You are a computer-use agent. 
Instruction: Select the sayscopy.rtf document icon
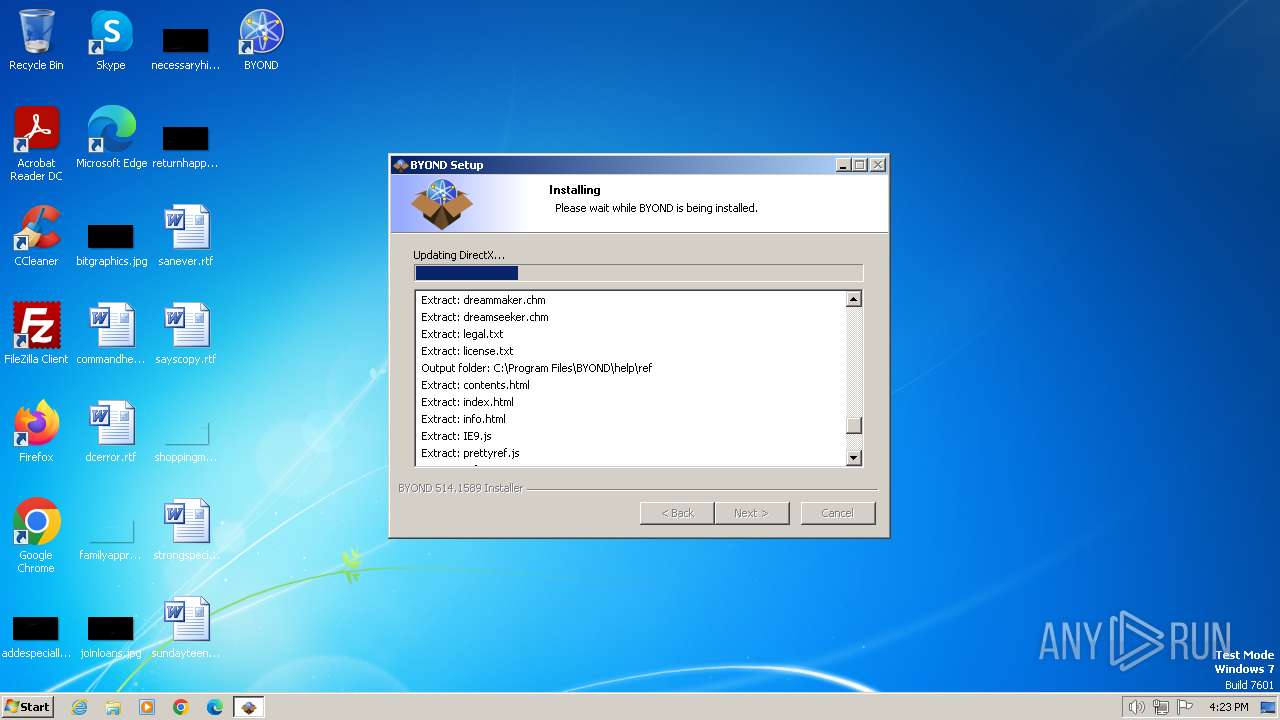186,334
